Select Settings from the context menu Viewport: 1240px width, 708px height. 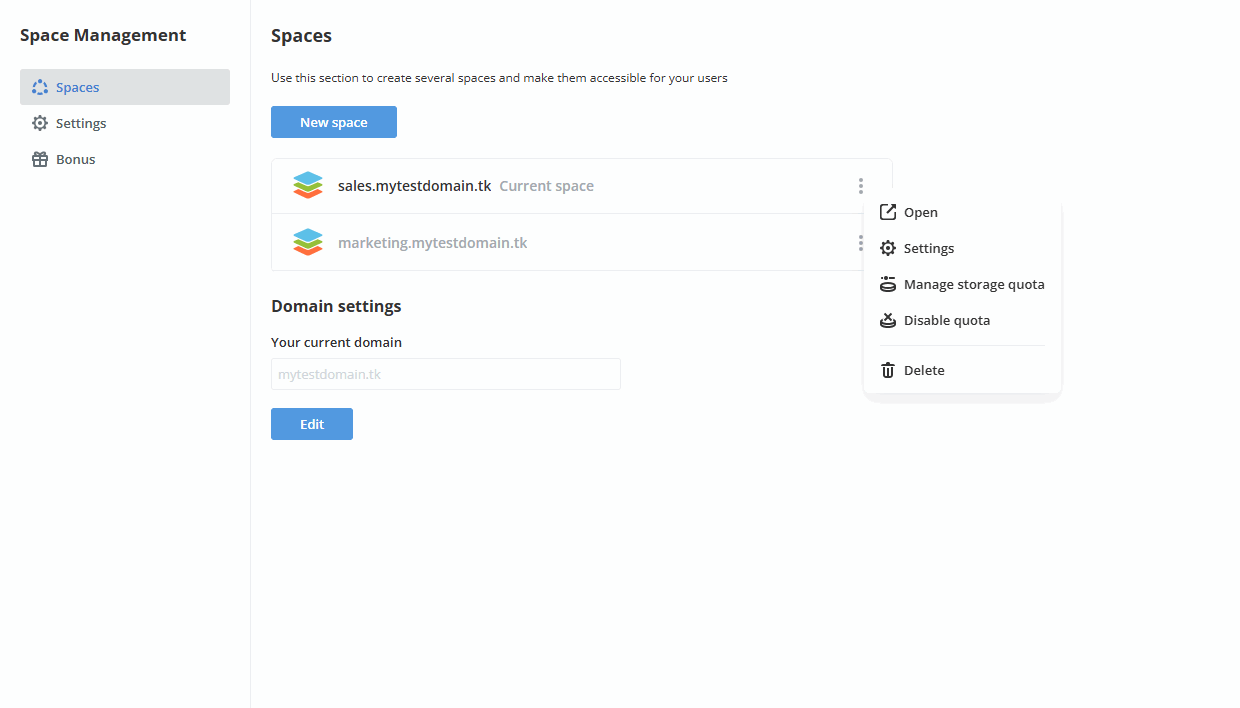click(929, 248)
